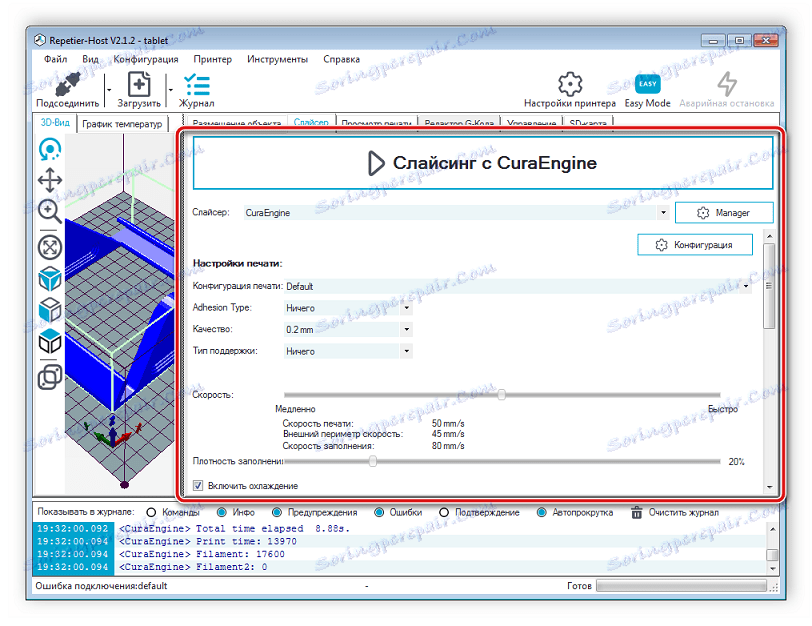Click the Fit to view icon

tap(50, 248)
